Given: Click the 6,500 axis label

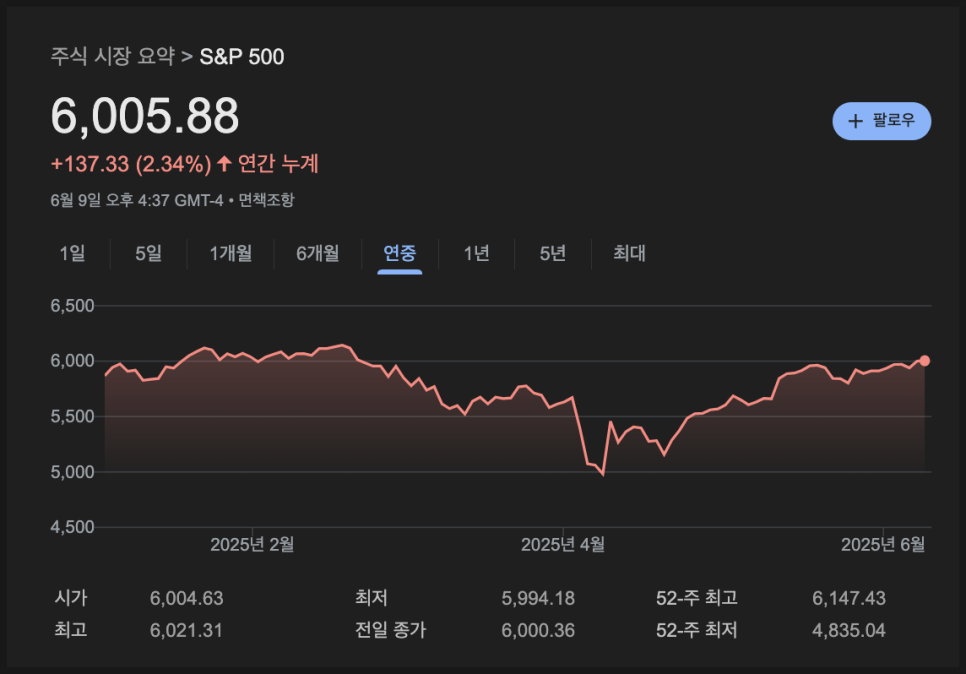Looking at the screenshot, I should click(x=72, y=306).
